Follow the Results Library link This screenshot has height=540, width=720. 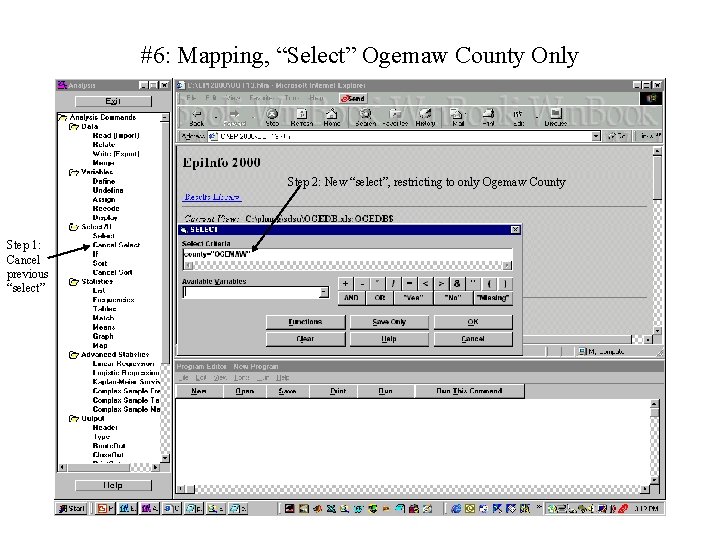[x=212, y=197]
